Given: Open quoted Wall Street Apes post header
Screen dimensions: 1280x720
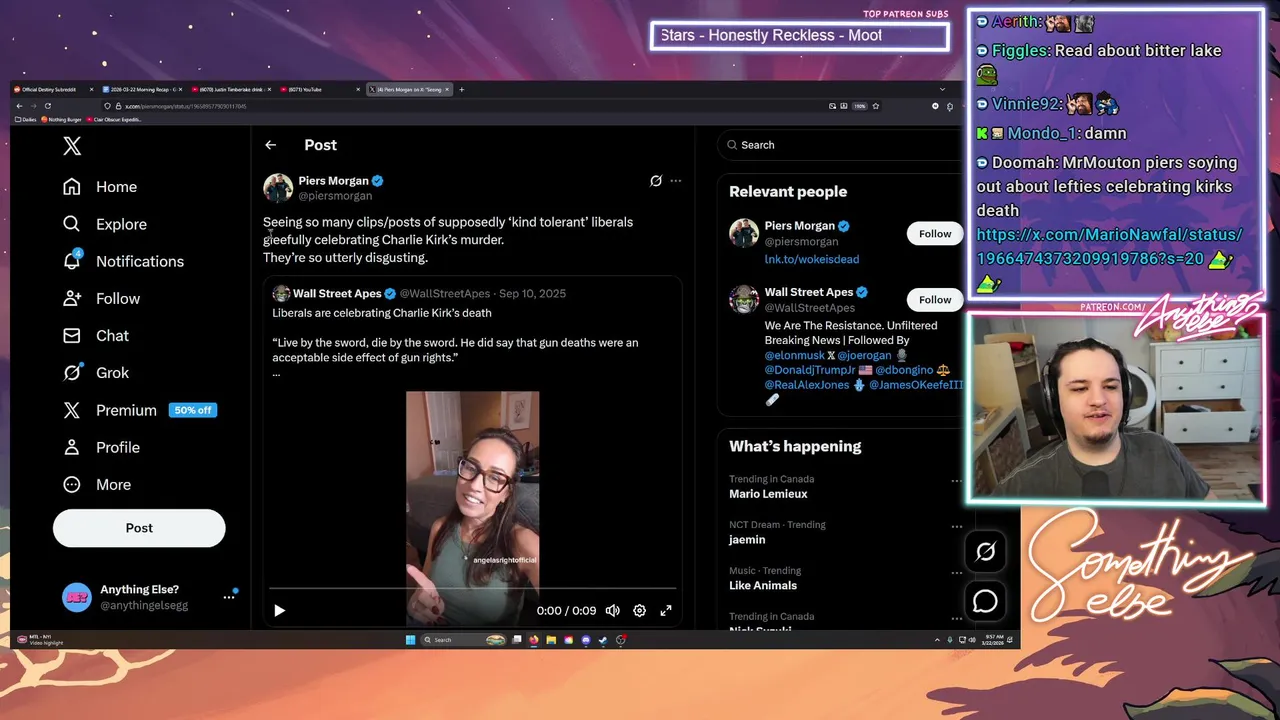Looking at the screenshot, I should click(x=419, y=293).
